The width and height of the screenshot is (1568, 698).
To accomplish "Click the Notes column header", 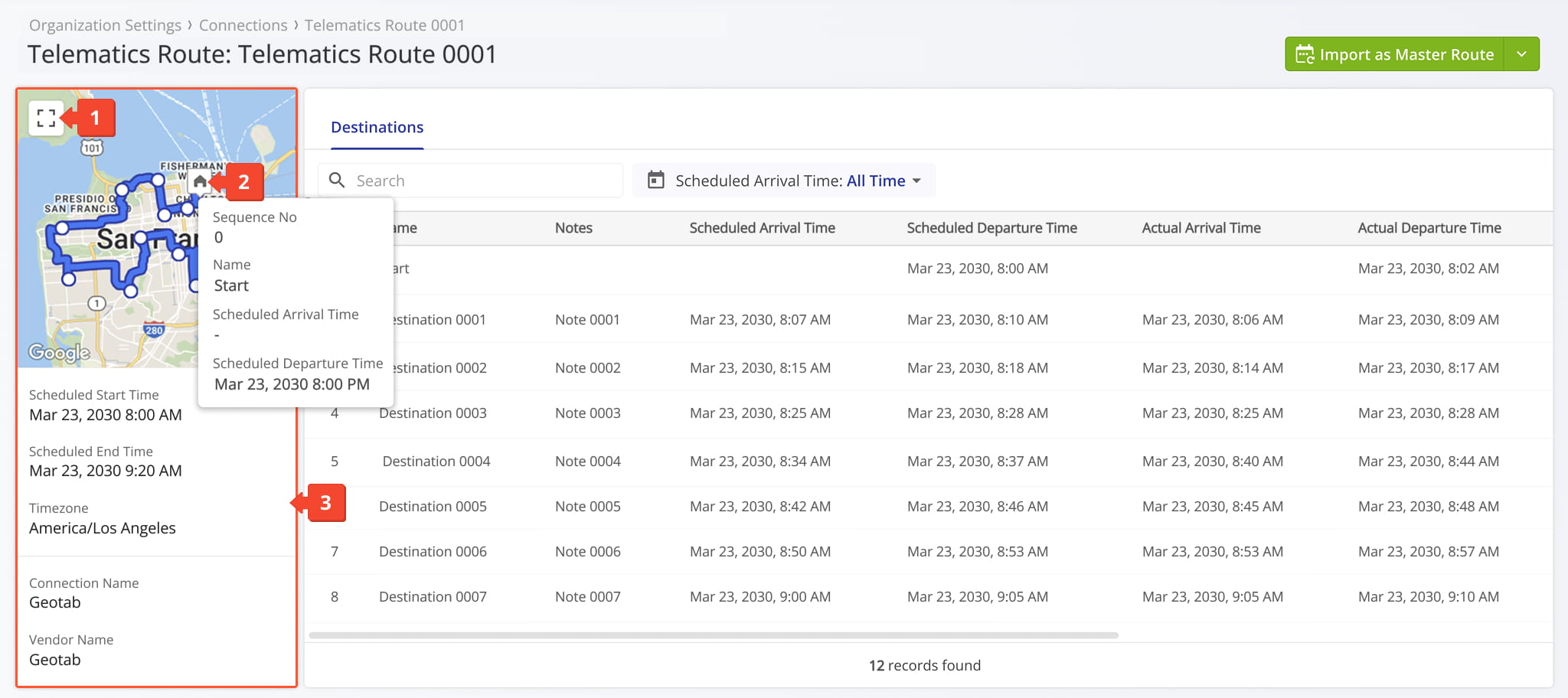I will (573, 228).
